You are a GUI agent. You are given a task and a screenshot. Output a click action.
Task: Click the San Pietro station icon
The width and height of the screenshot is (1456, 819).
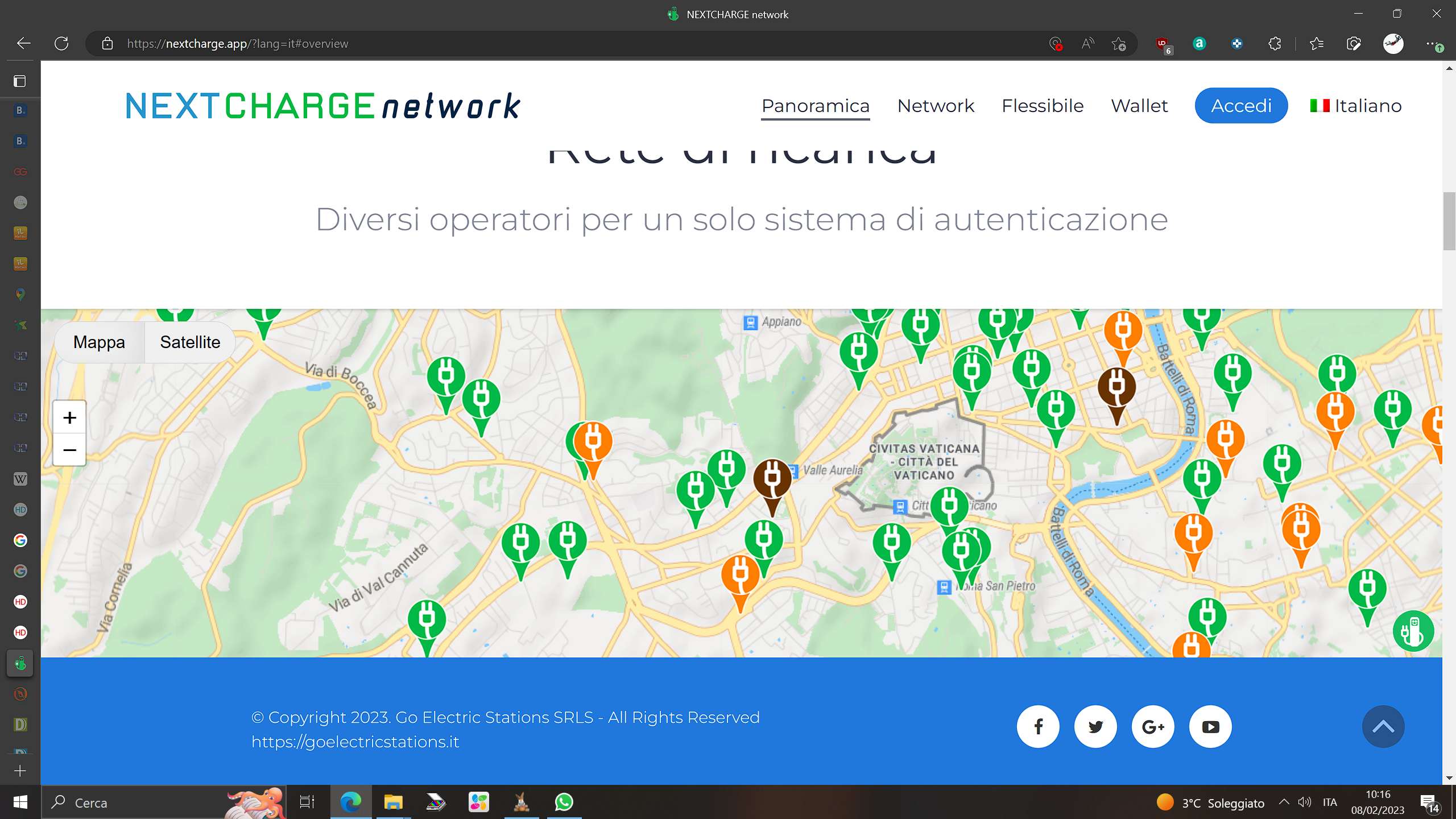pos(944,586)
